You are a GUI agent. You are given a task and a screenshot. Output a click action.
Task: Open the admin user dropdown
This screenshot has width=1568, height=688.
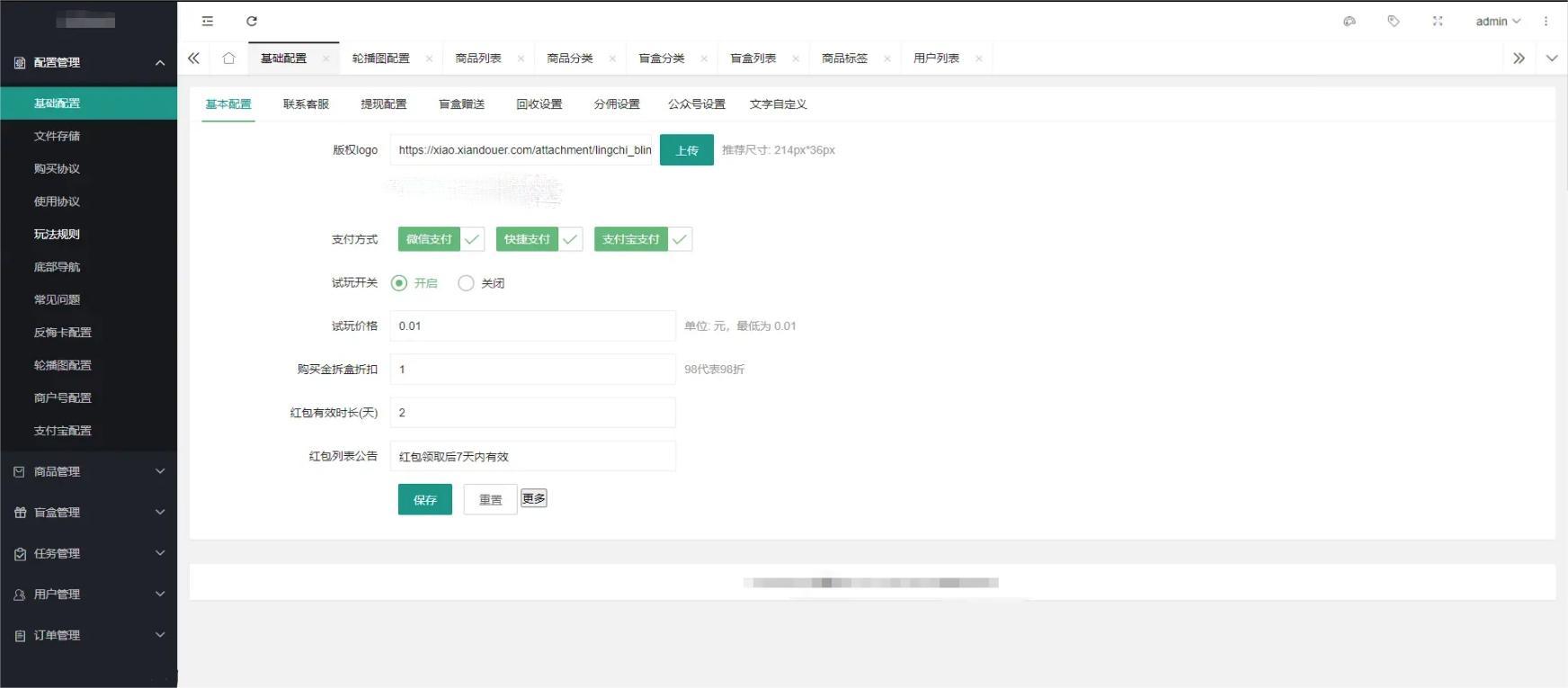pyautogui.click(x=1498, y=21)
